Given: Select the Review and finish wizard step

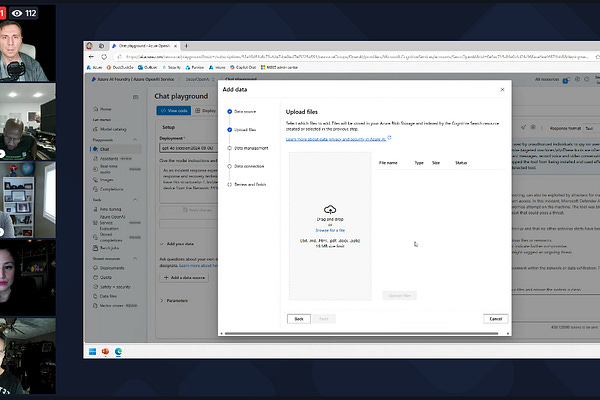Looking at the screenshot, I should [247, 184].
